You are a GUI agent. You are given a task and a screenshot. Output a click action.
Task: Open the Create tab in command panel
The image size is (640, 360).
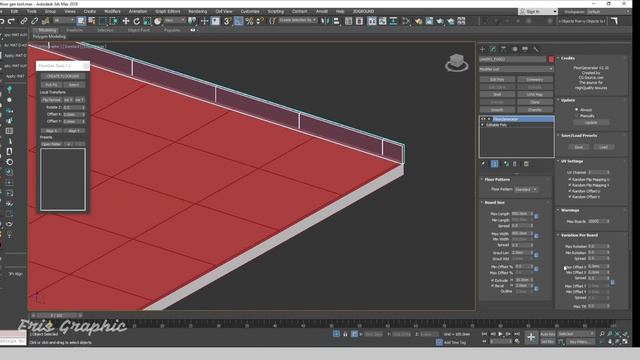[x=482, y=49]
